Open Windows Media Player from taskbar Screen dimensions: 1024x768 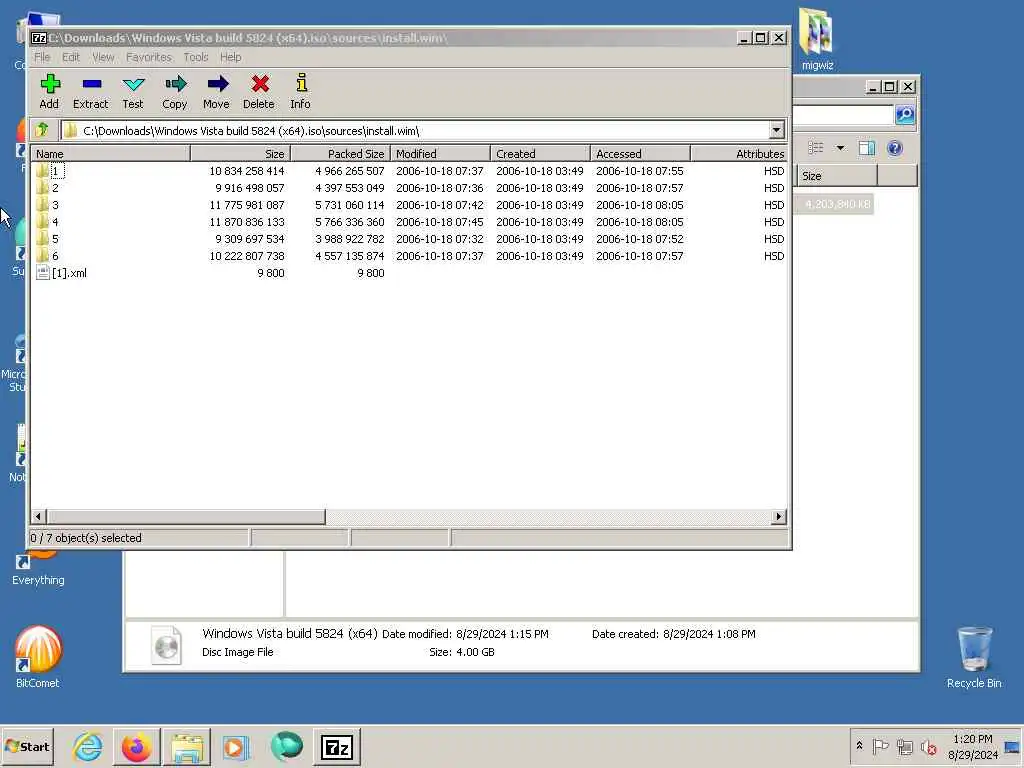(x=236, y=746)
